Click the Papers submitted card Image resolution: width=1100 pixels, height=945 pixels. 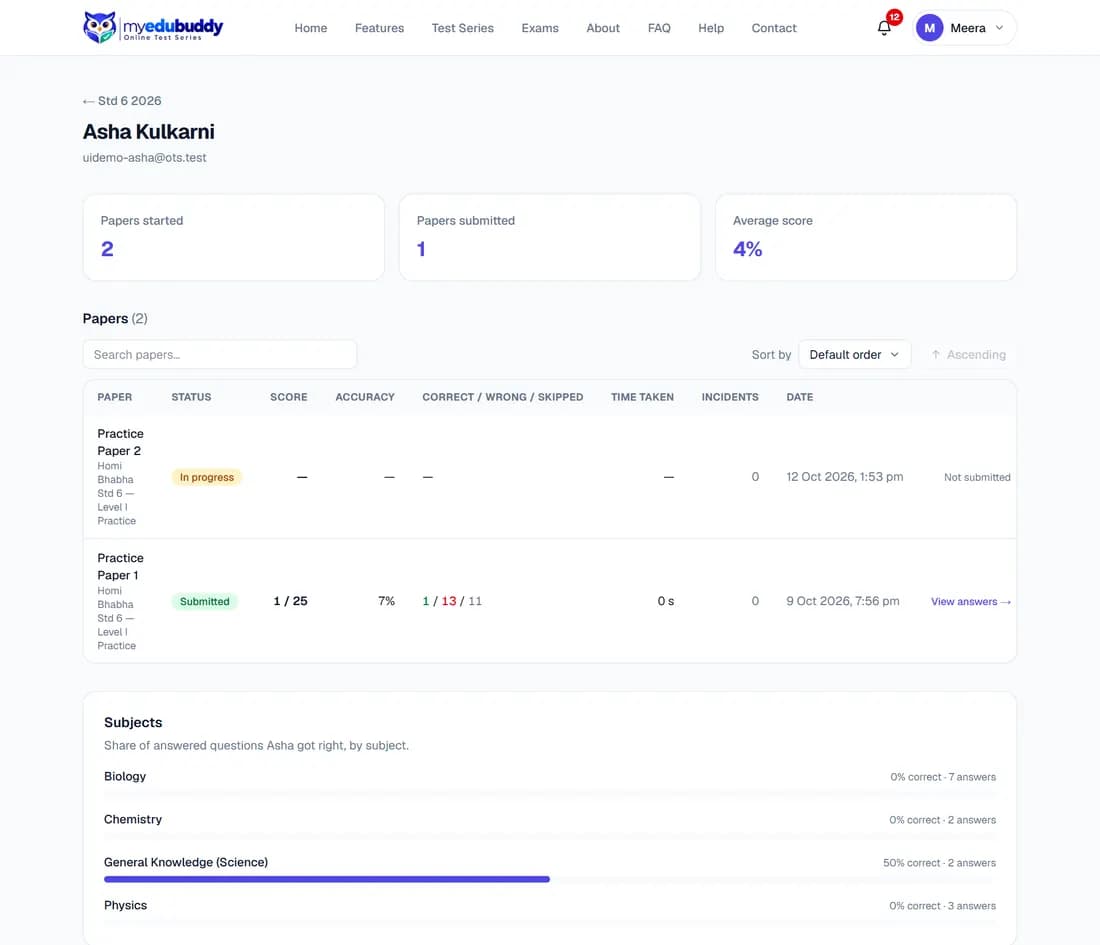[x=550, y=238]
